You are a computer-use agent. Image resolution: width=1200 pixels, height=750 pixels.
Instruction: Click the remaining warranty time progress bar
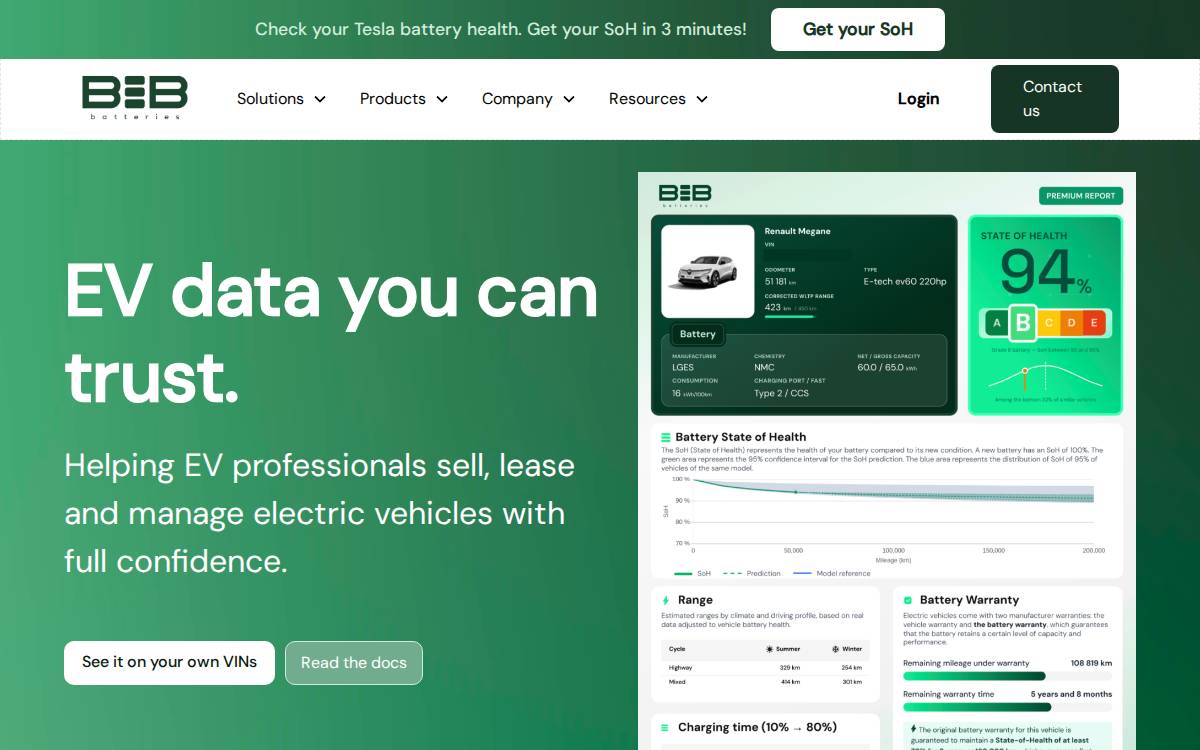pyautogui.click(x=1007, y=707)
